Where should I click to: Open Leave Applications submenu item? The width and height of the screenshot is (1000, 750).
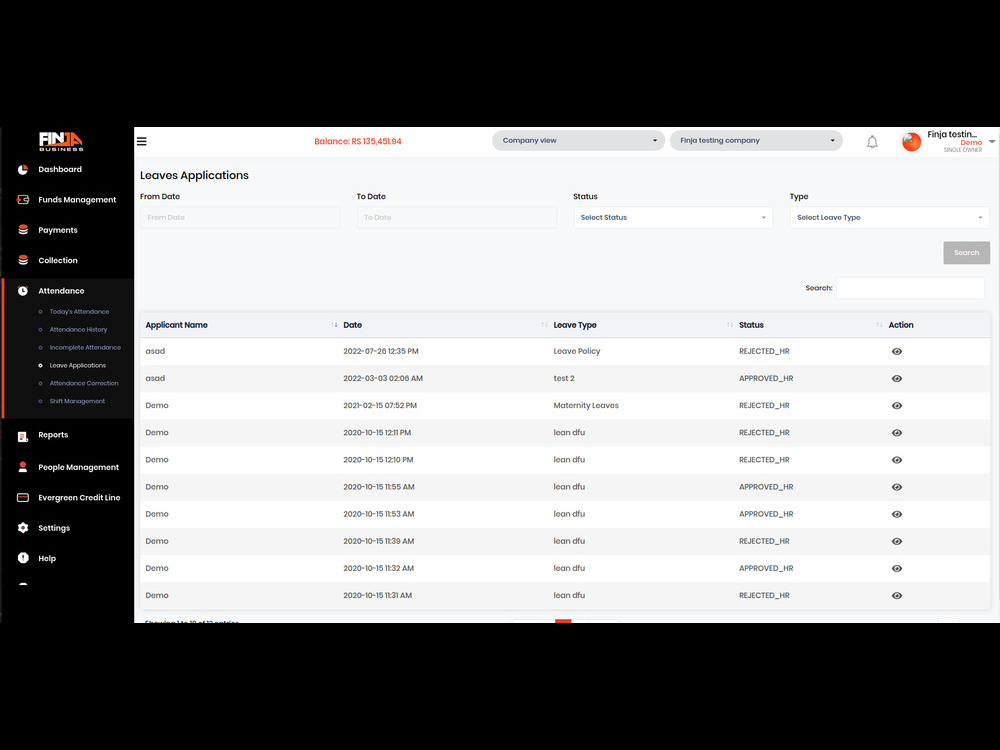[78, 365]
